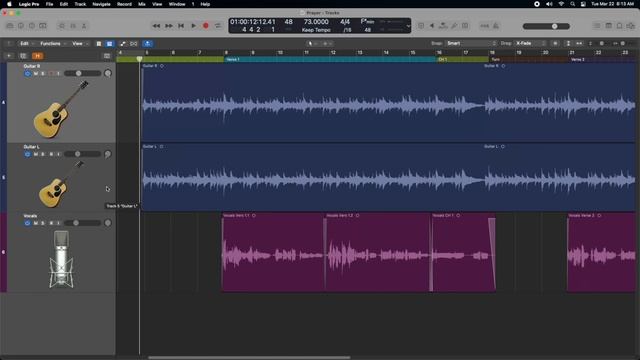Screen dimensions: 640x360
Task: Toggle Catch Playhead blue button
Action: pos(148,44)
